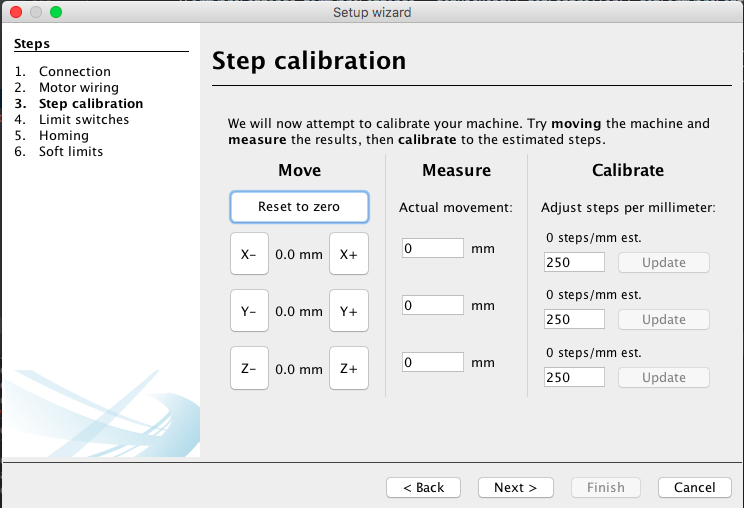Select the Z steps per millimeter field
Screen dimensions: 744x508
click(x=574, y=377)
